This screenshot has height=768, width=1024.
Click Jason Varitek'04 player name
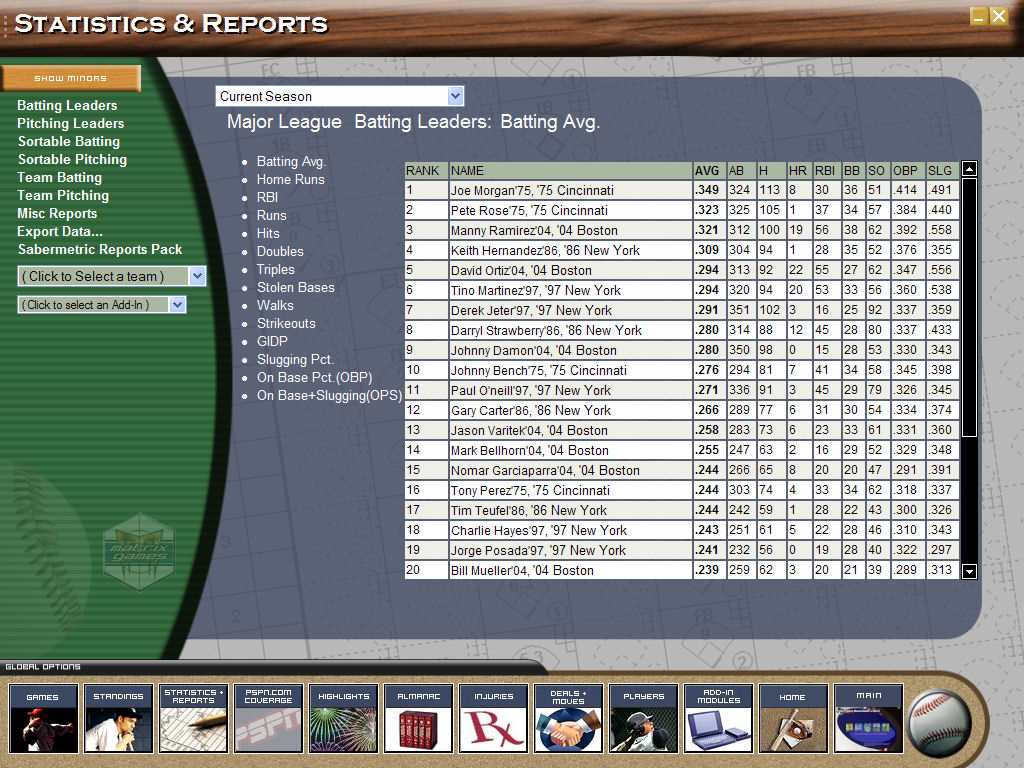coord(529,430)
